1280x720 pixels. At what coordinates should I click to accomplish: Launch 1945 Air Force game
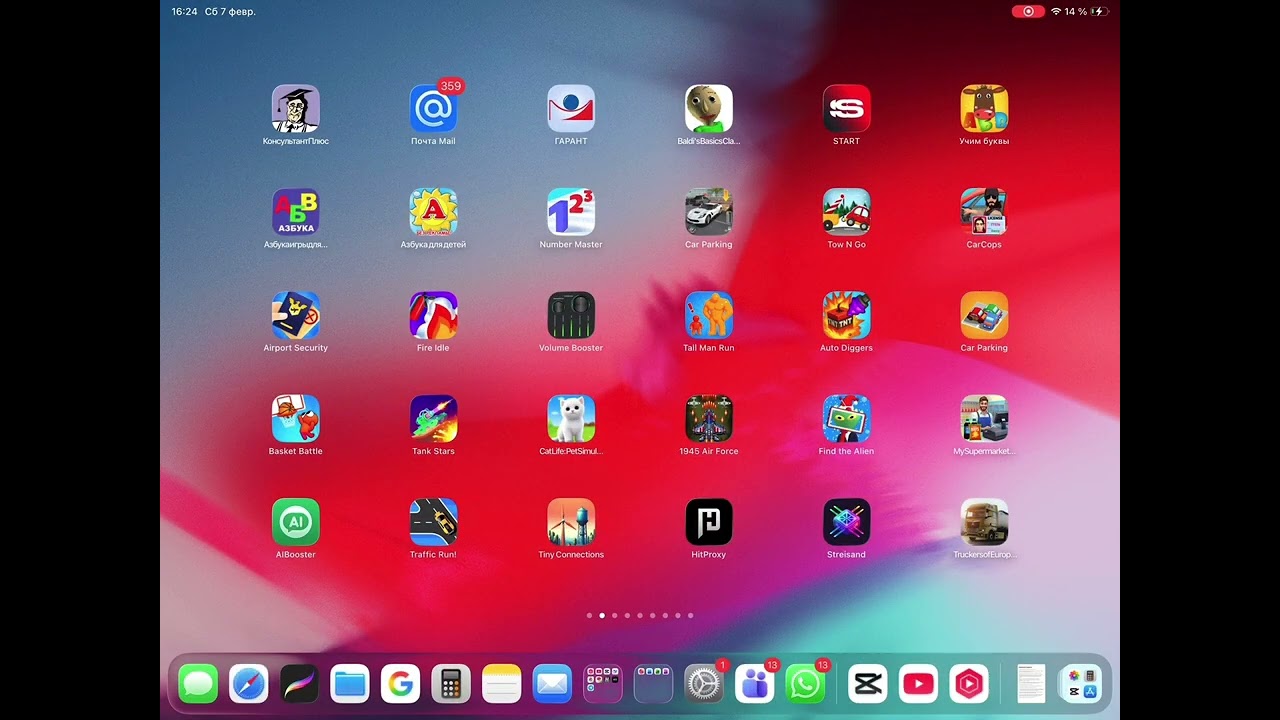point(709,418)
